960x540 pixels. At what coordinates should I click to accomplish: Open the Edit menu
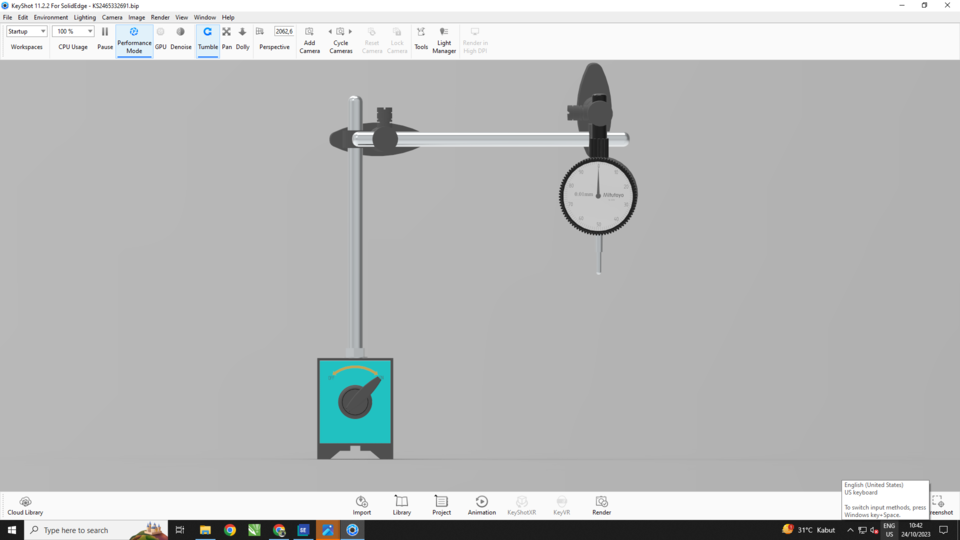(x=23, y=17)
